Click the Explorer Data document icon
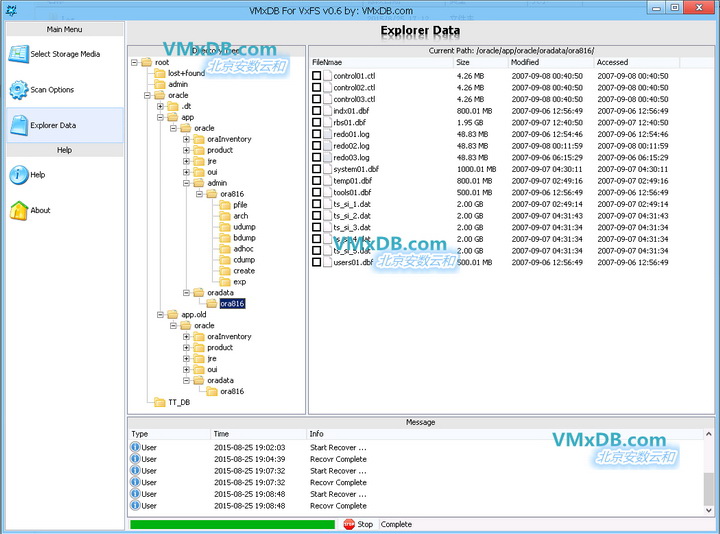 tap(19, 125)
